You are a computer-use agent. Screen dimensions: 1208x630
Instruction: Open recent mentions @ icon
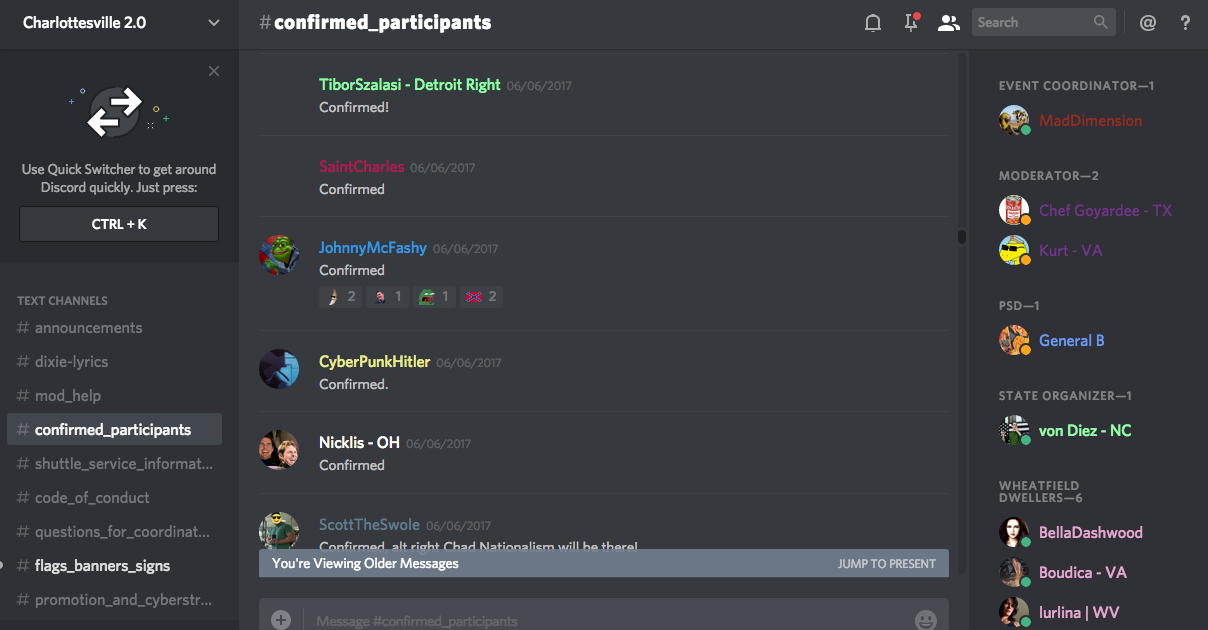[x=1148, y=22]
